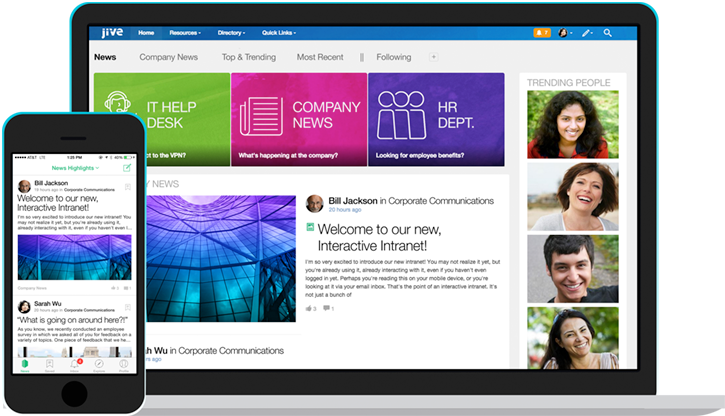Select the News tab in phone bottom bar
Image resolution: width=725 pixels, height=416 pixels.
point(25,365)
